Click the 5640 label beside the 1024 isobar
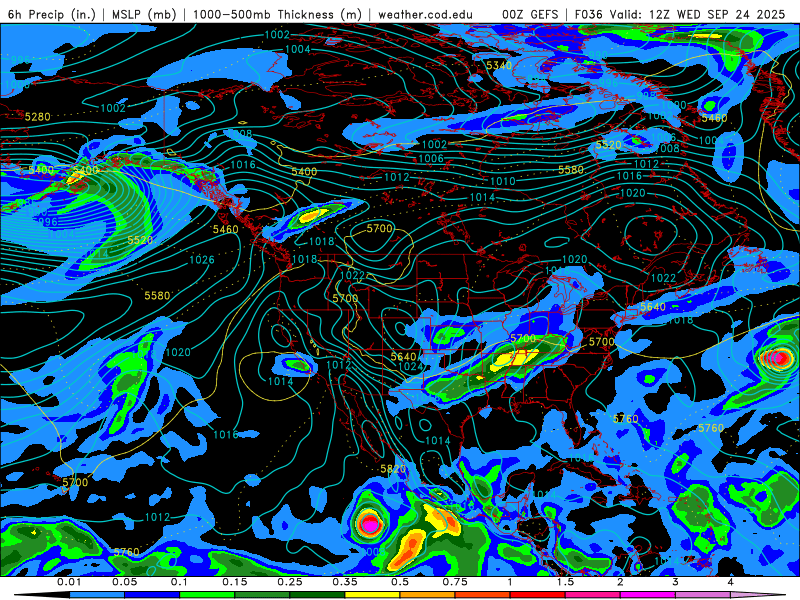The height and width of the screenshot is (600, 800). coord(403,357)
